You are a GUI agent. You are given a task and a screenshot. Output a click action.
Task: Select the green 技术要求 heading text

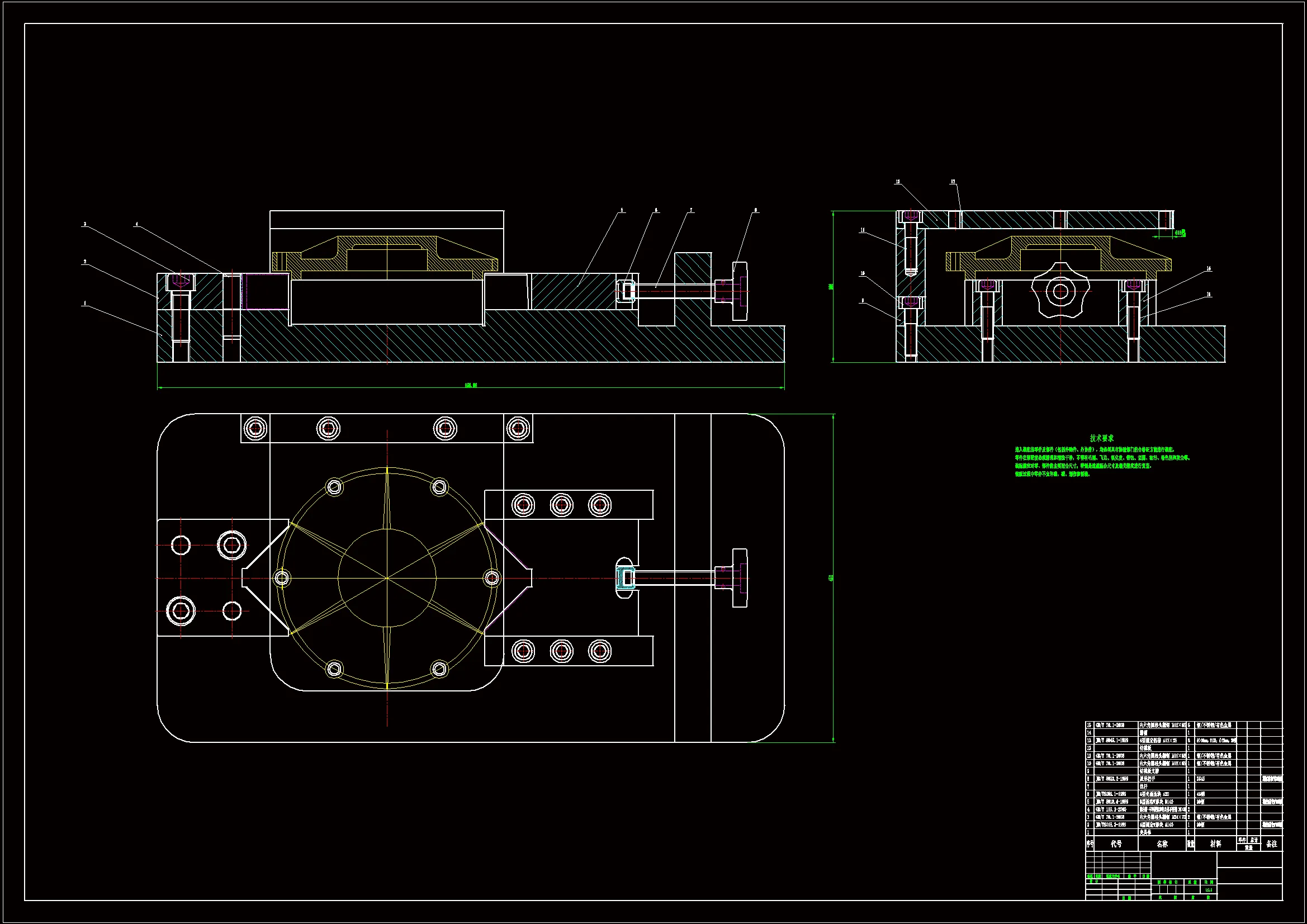pos(1101,438)
